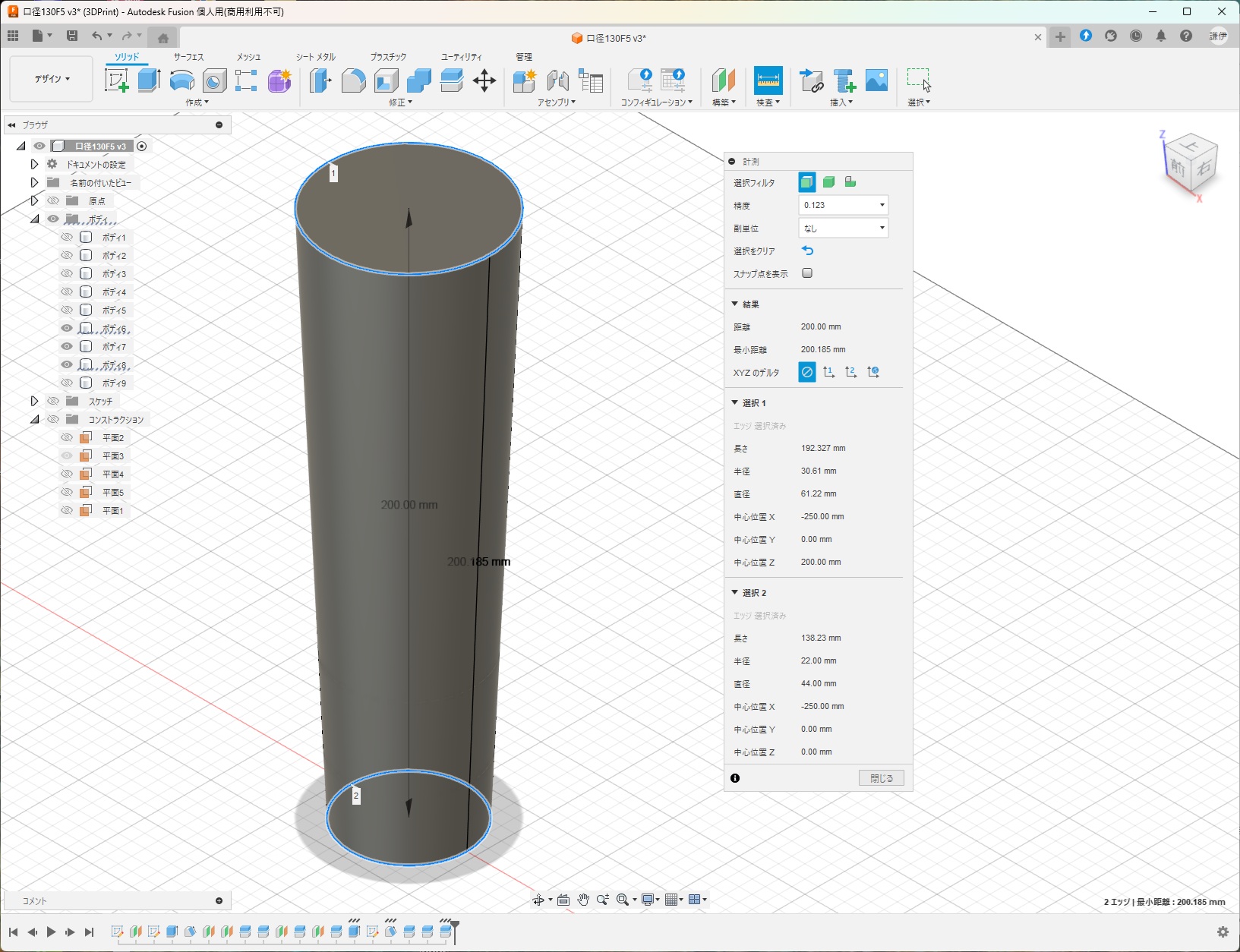Select the Create Form purple icon
This screenshot has width=1240, height=952.
tap(279, 80)
